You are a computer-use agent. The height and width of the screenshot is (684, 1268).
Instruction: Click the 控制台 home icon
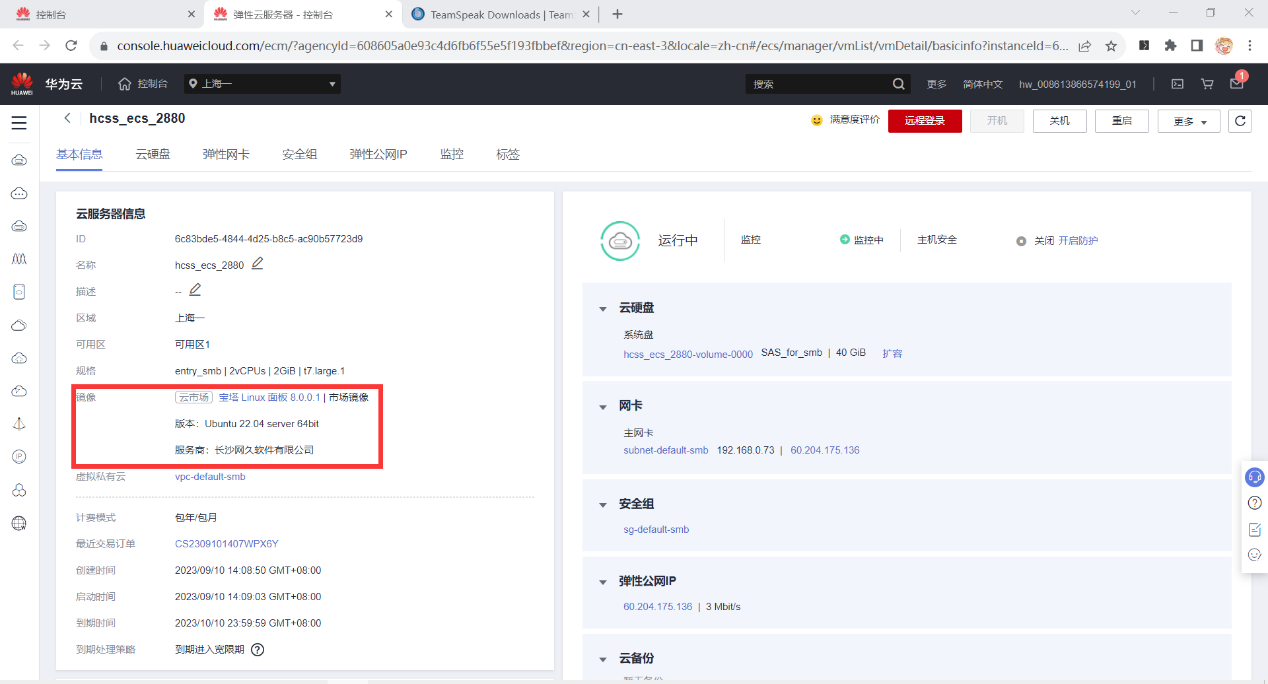tap(125, 84)
